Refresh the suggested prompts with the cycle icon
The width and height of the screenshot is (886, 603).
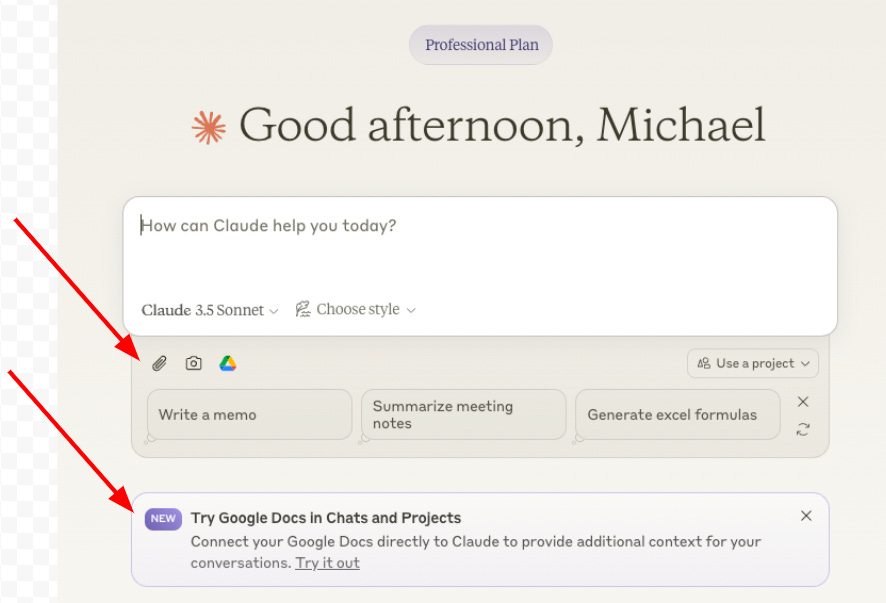803,430
